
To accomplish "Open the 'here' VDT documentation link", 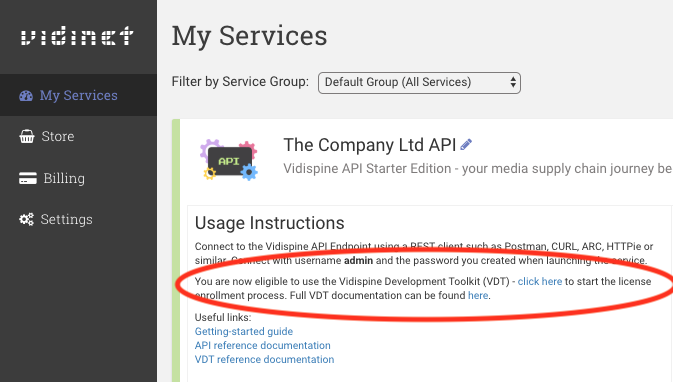I will click(x=478, y=296).
